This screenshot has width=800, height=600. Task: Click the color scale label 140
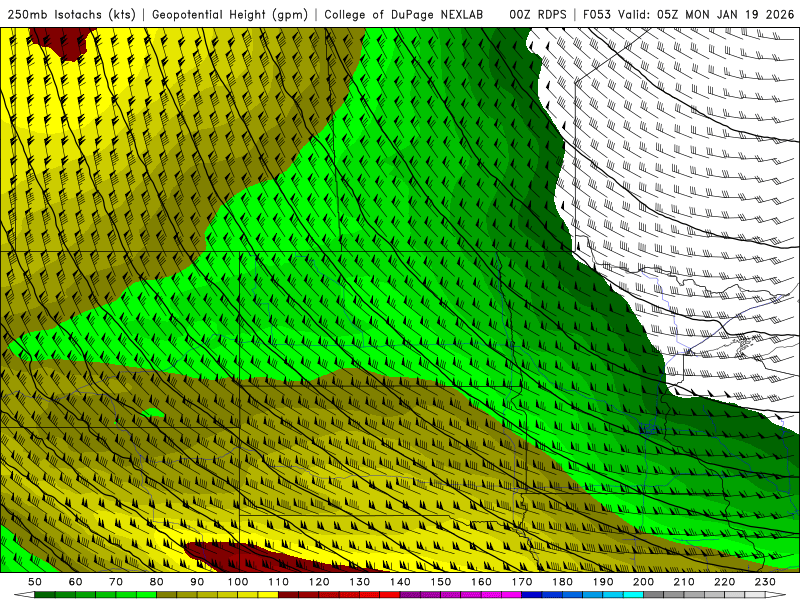(x=400, y=582)
